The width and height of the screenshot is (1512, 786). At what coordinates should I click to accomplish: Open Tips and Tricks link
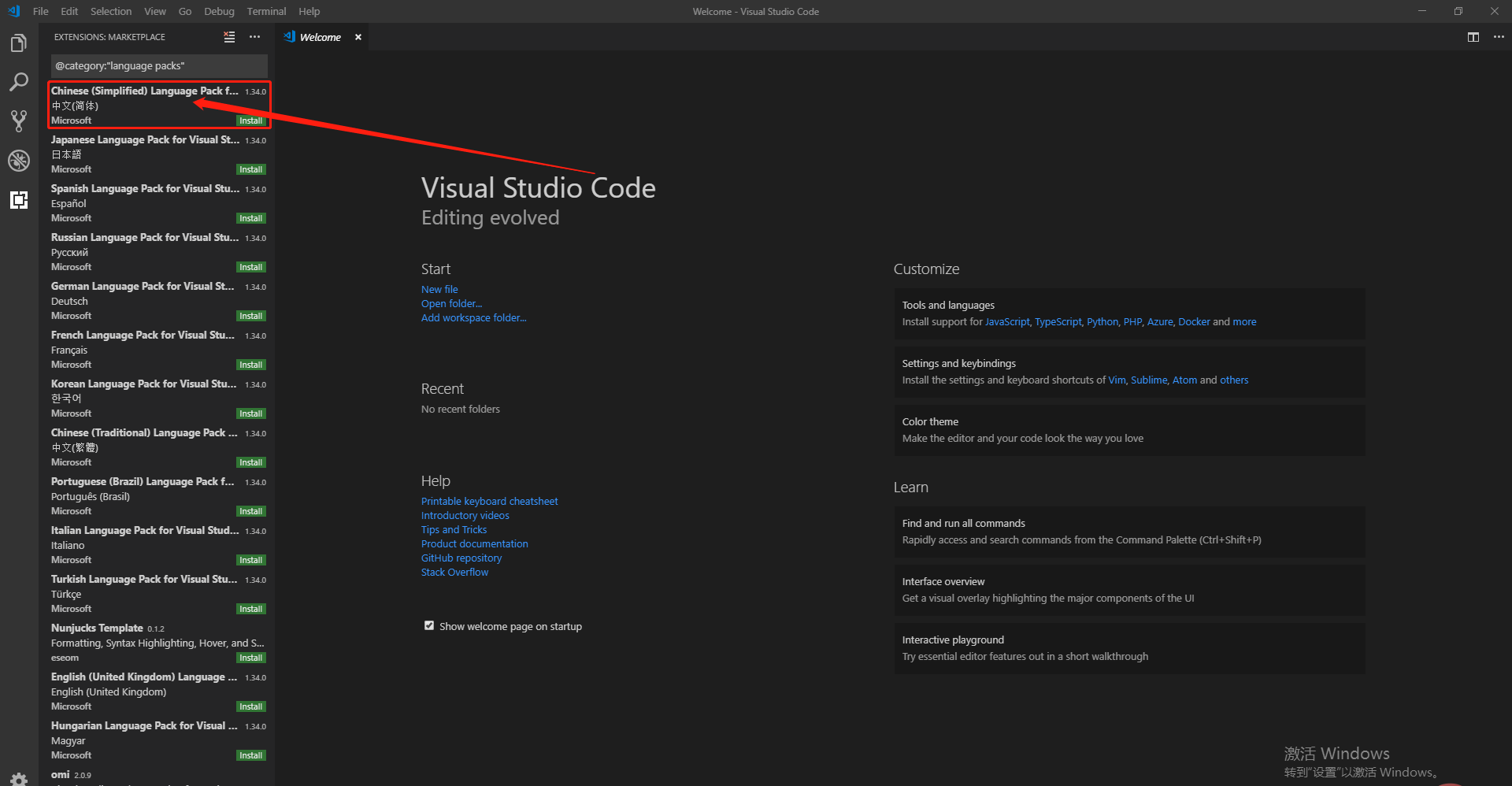pos(454,530)
